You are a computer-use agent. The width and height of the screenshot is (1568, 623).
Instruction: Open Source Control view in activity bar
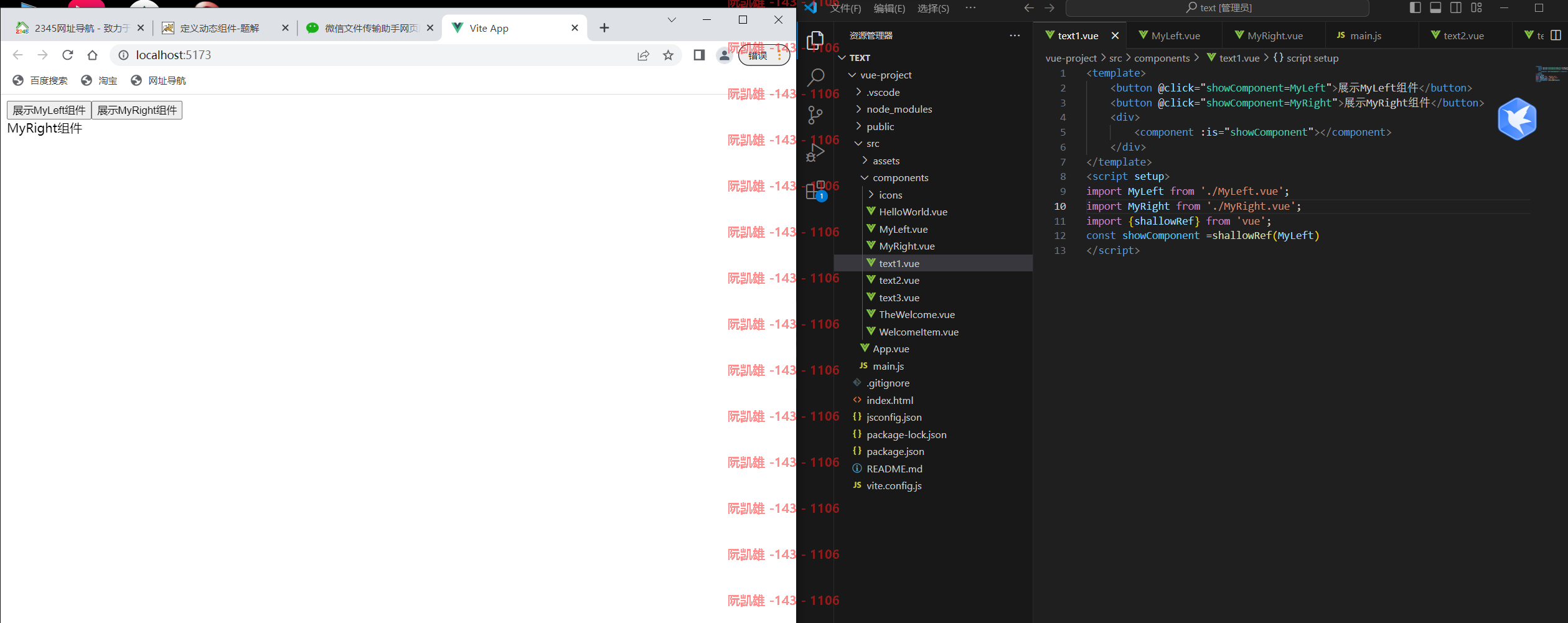[x=815, y=115]
